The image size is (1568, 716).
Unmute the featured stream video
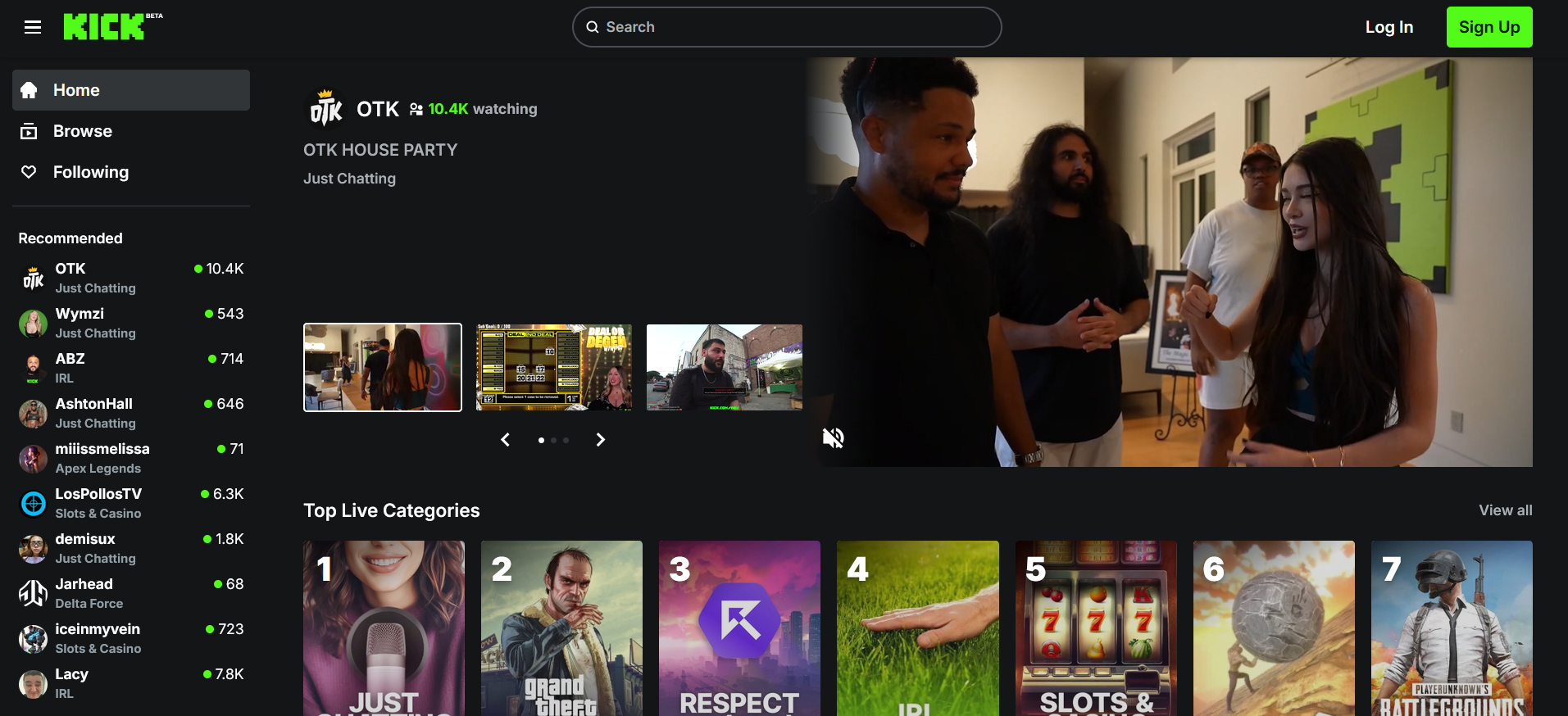[x=834, y=437]
